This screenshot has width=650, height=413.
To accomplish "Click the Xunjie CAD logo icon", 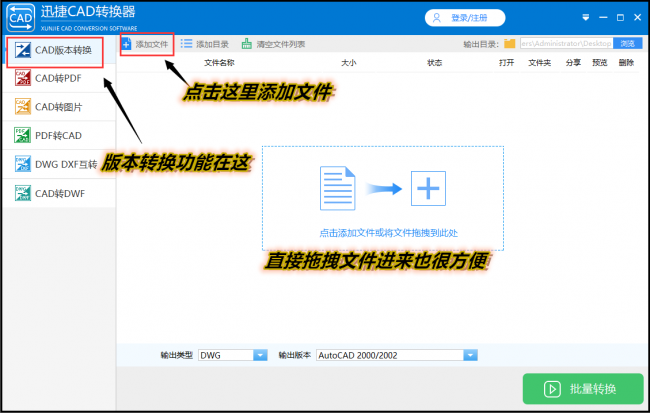I will point(21,17).
